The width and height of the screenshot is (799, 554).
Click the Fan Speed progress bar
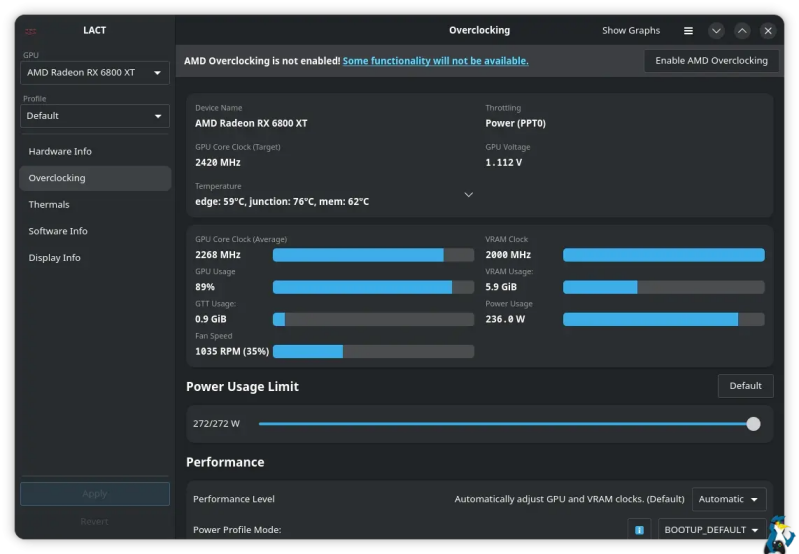coord(374,351)
